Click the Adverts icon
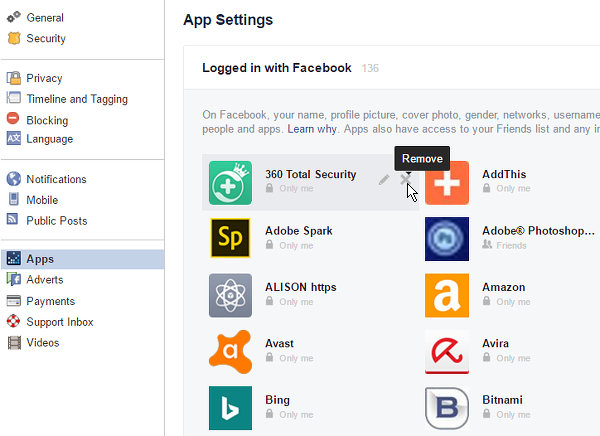This screenshot has width=600, height=436. tap(14, 279)
